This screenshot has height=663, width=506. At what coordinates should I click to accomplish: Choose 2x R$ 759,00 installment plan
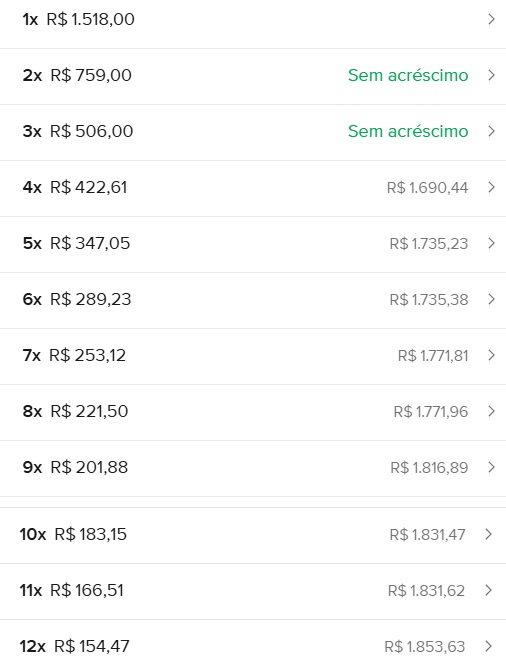[x=253, y=76]
